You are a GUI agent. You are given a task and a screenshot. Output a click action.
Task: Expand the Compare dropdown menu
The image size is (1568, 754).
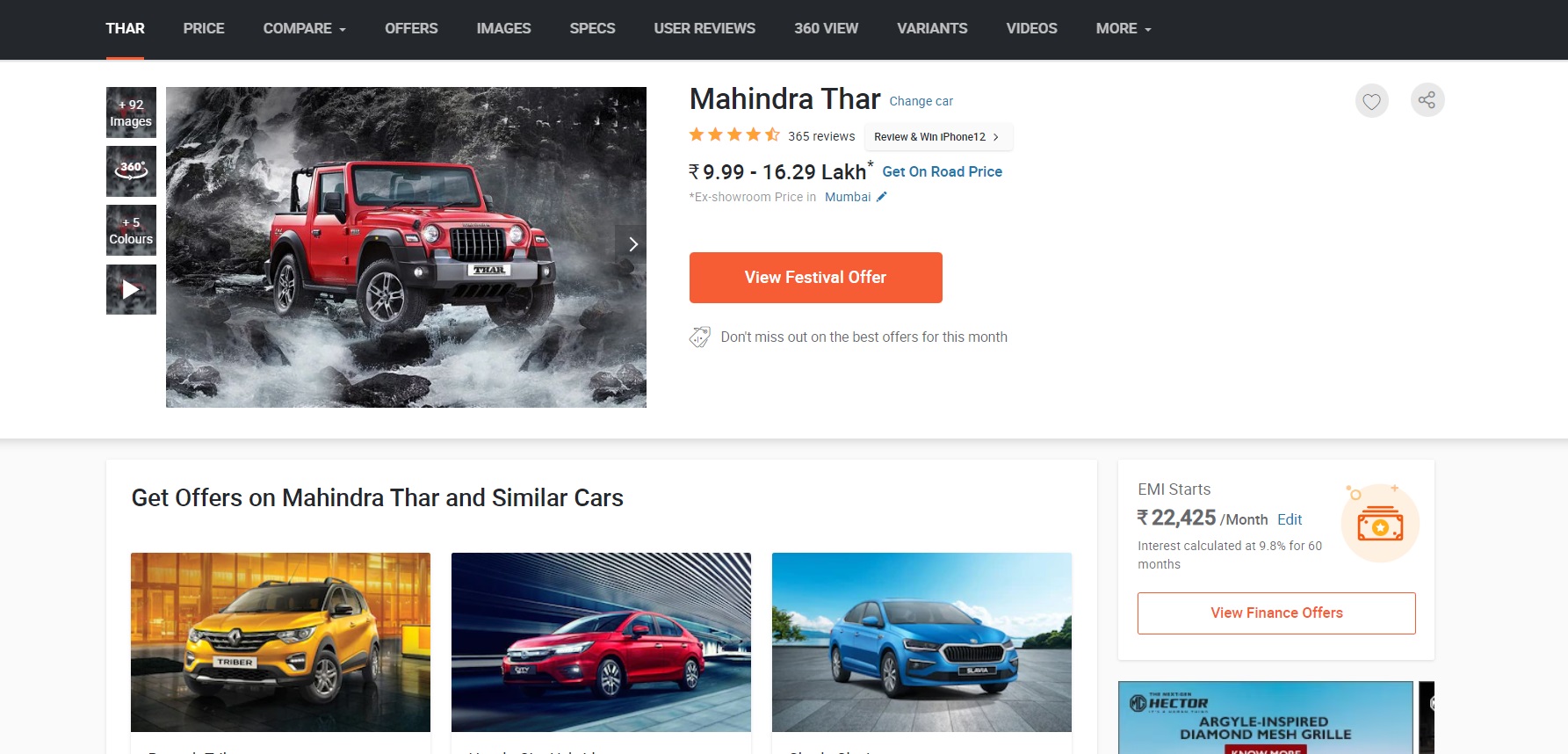tap(304, 28)
